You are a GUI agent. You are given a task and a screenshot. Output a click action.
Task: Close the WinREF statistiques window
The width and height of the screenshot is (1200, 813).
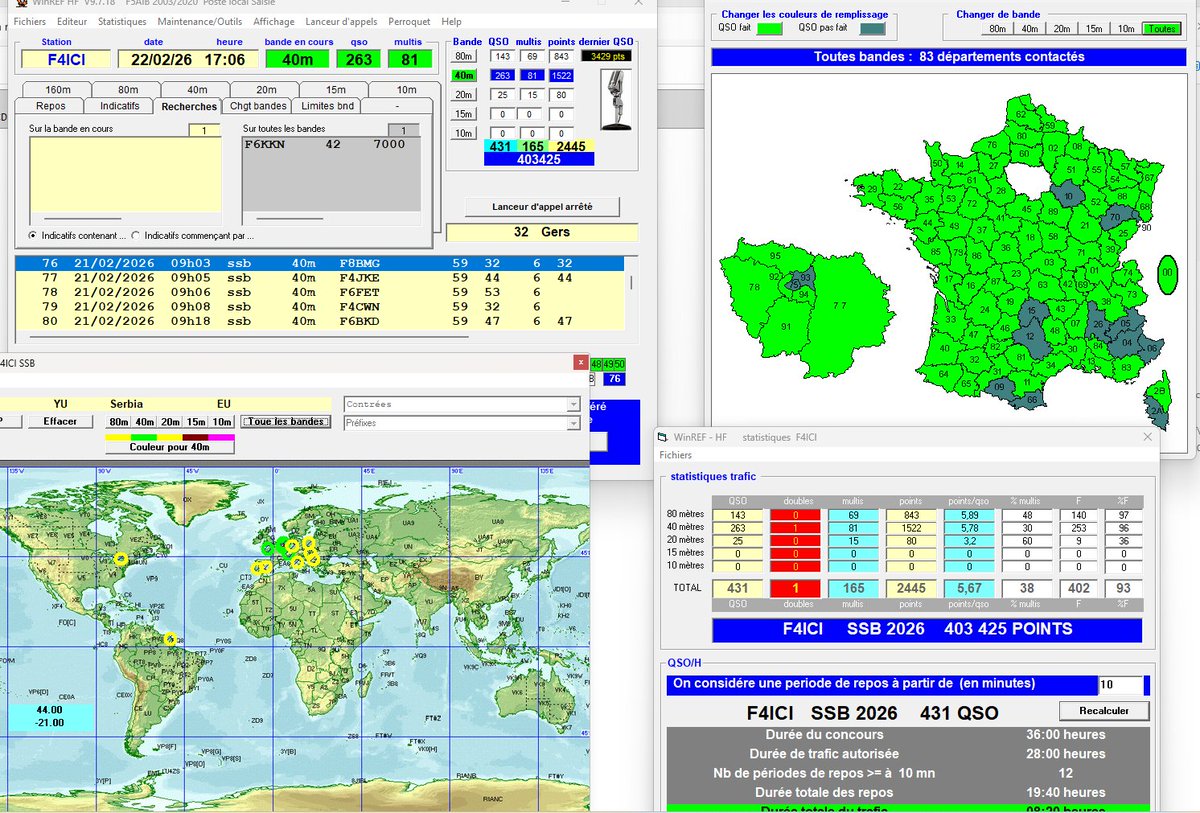coord(1147,437)
